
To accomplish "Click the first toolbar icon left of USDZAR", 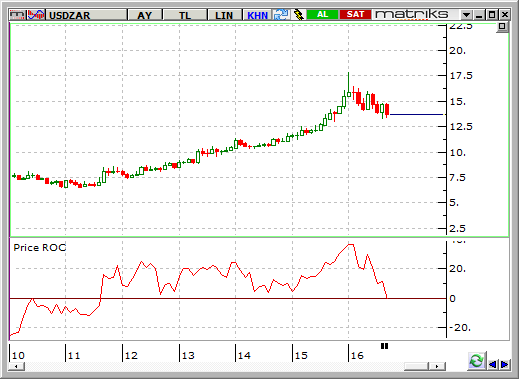I will tap(17, 15).
